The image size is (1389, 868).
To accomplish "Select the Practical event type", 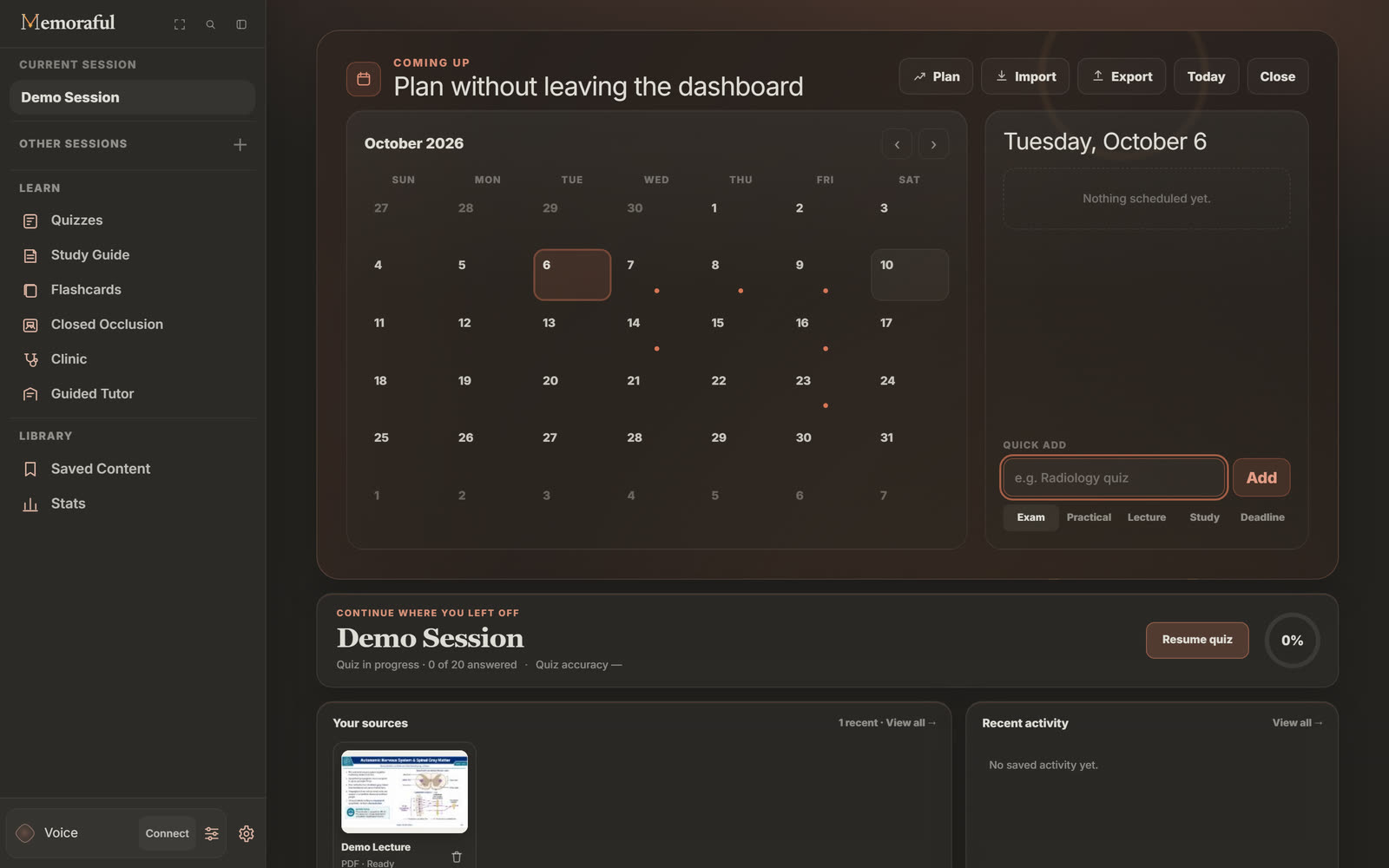I will (x=1089, y=517).
